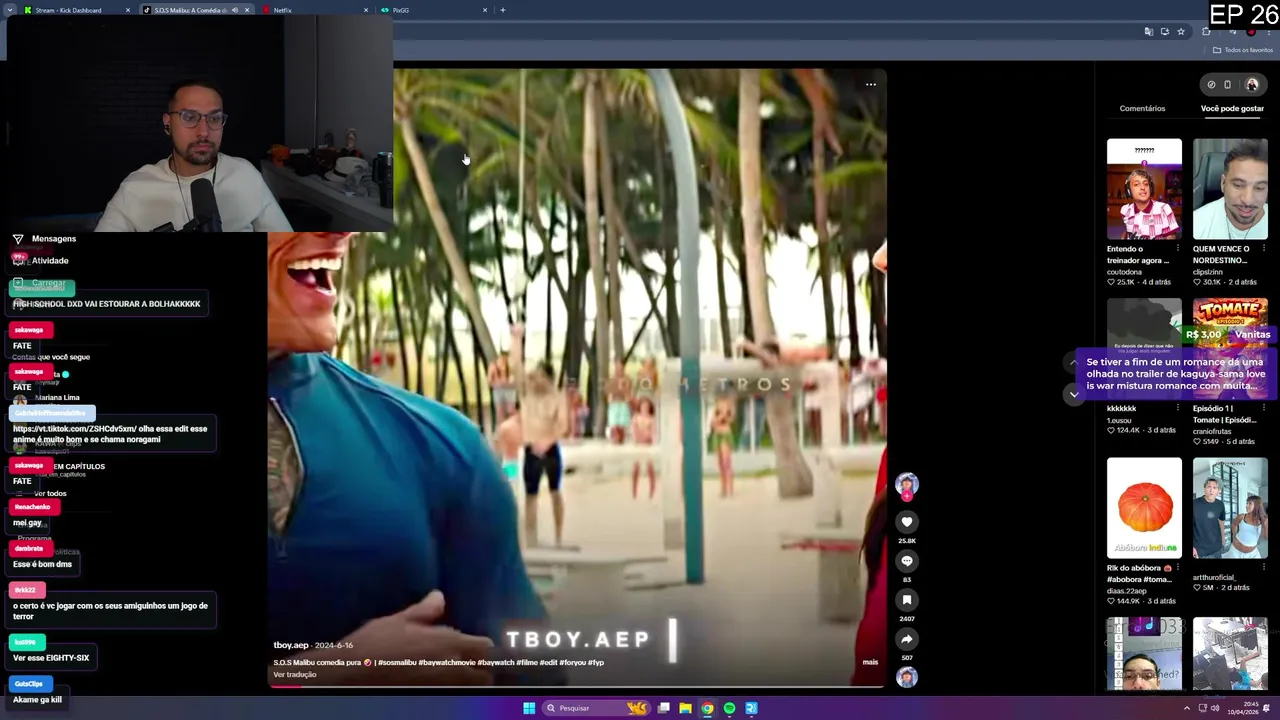Show hidden tray icons chevron
This screenshot has height=720, width=1280.
pyautogui.click(x=1188, y=708)
